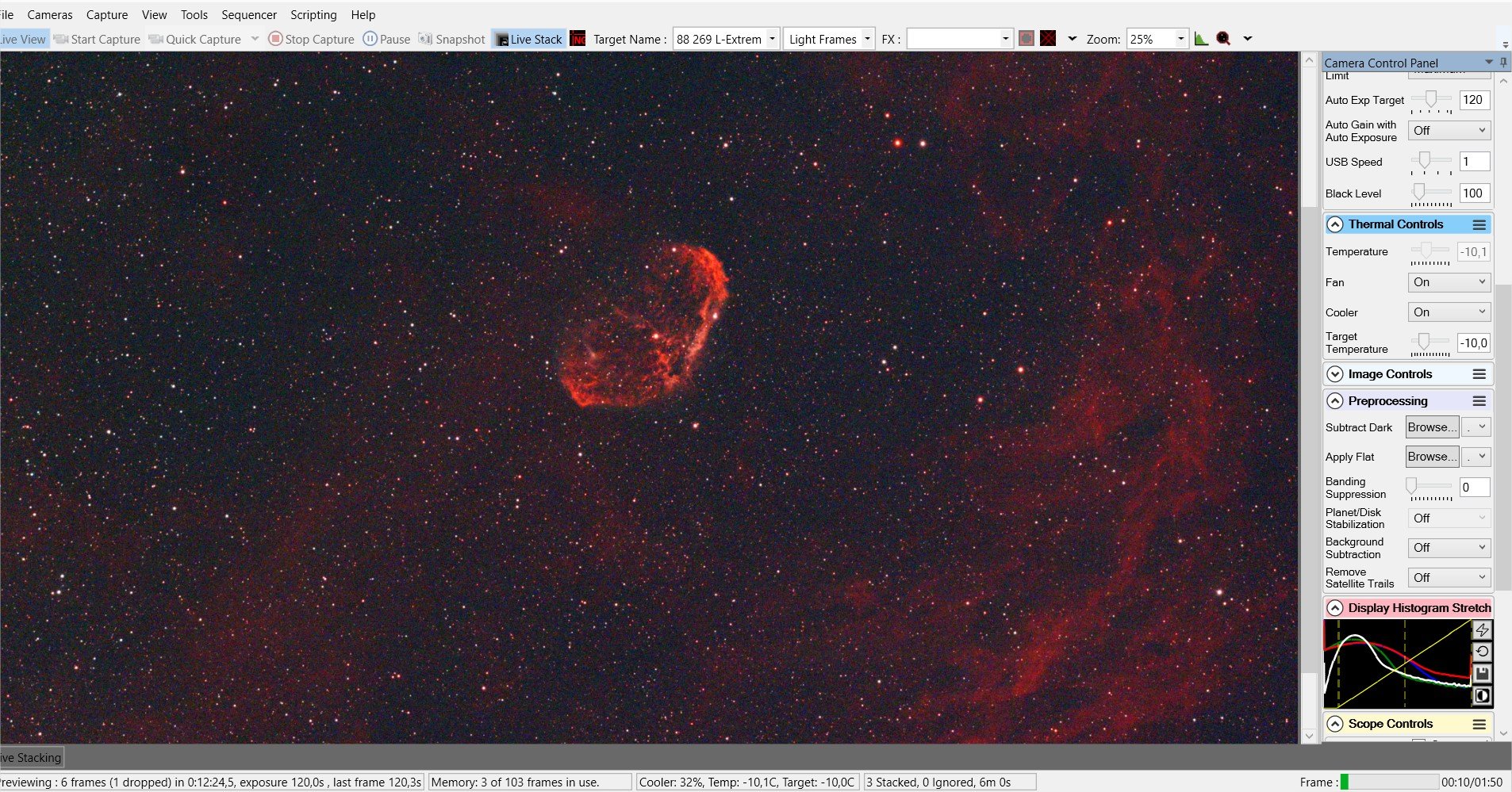Stop the running capture

coord(311,39)
